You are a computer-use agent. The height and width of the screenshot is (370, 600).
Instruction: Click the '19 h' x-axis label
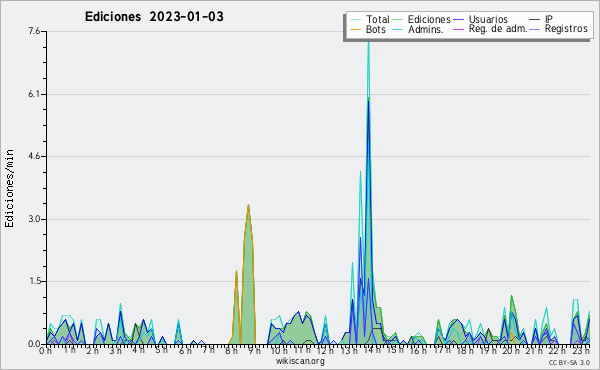(489, 351)
